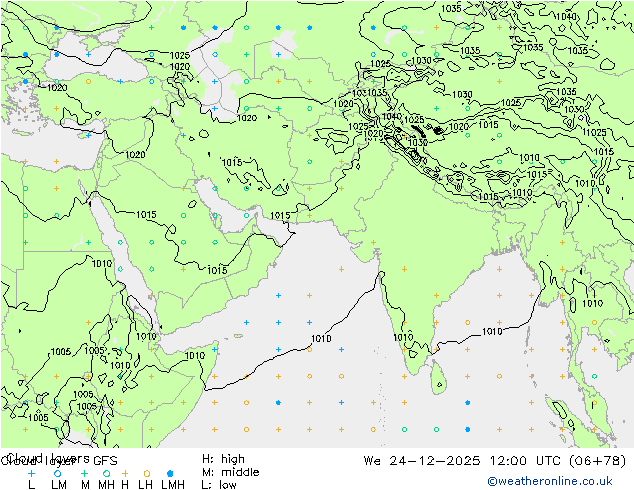This screenshot has height=490, width=634.
Task: Click the filled blue dot legend symbol above LMH
Action: coord(170,473)
